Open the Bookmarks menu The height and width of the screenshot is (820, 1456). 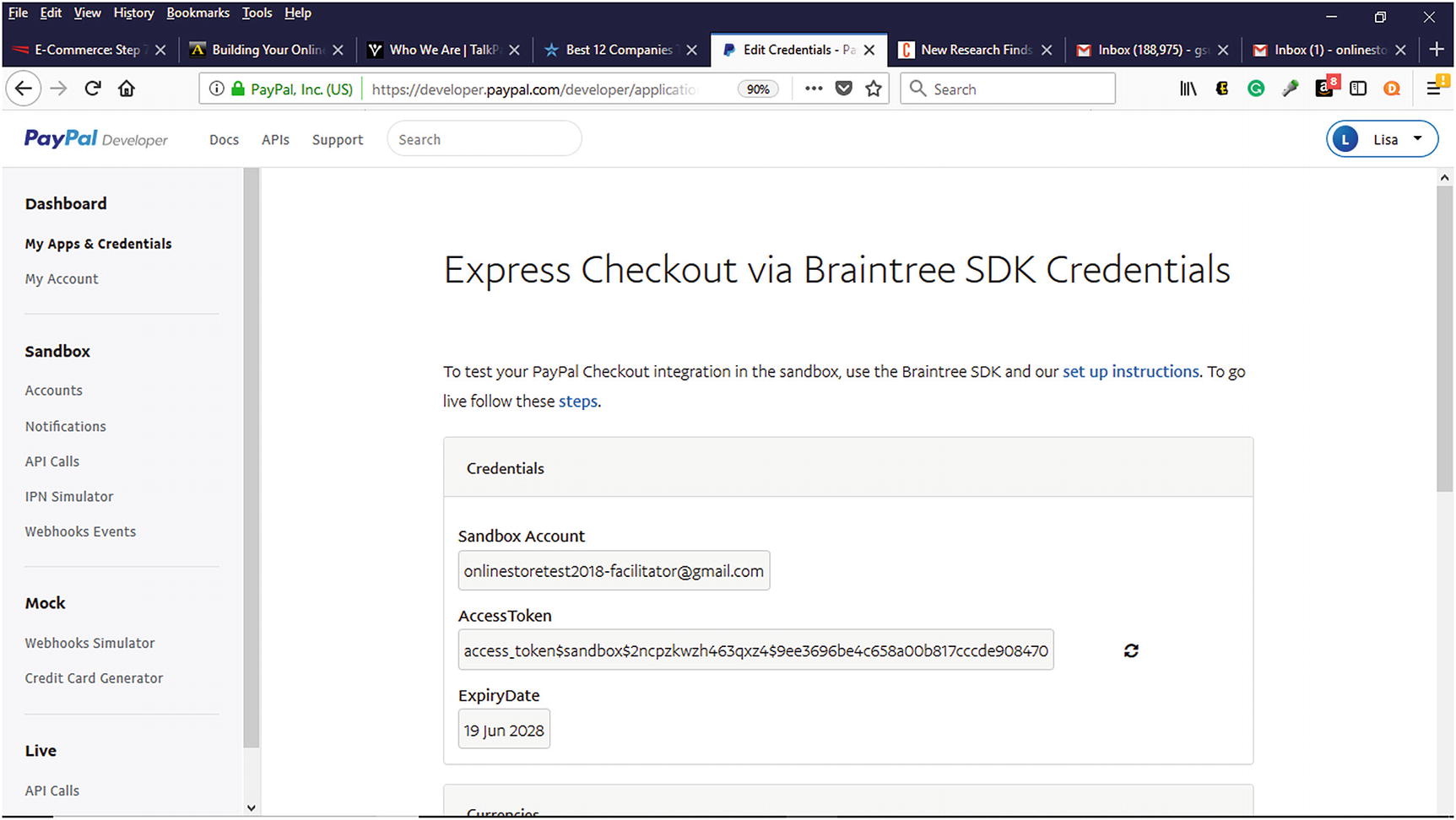[x=198, y=13]
